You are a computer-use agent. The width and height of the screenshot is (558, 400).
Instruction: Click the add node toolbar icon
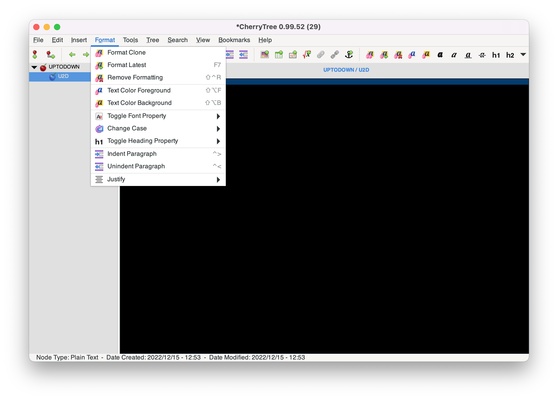point(35,54)
